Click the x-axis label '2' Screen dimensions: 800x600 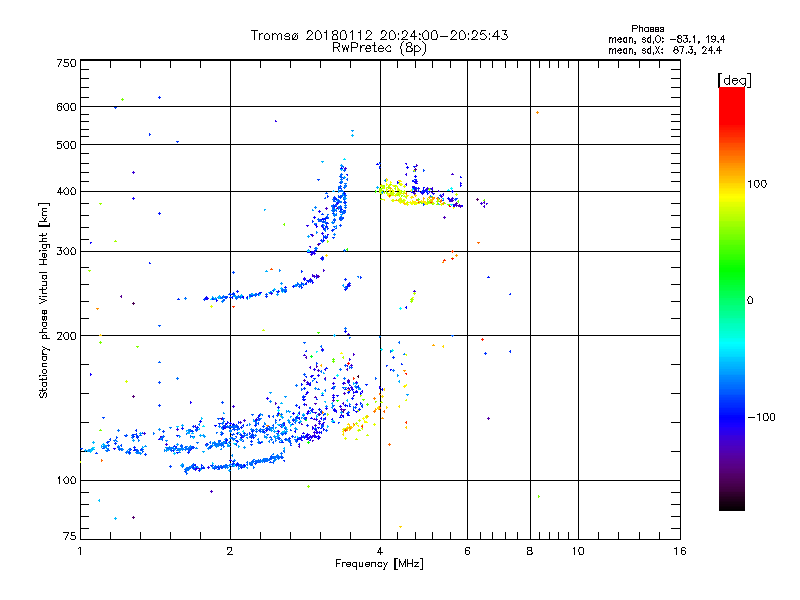(230, 551)
